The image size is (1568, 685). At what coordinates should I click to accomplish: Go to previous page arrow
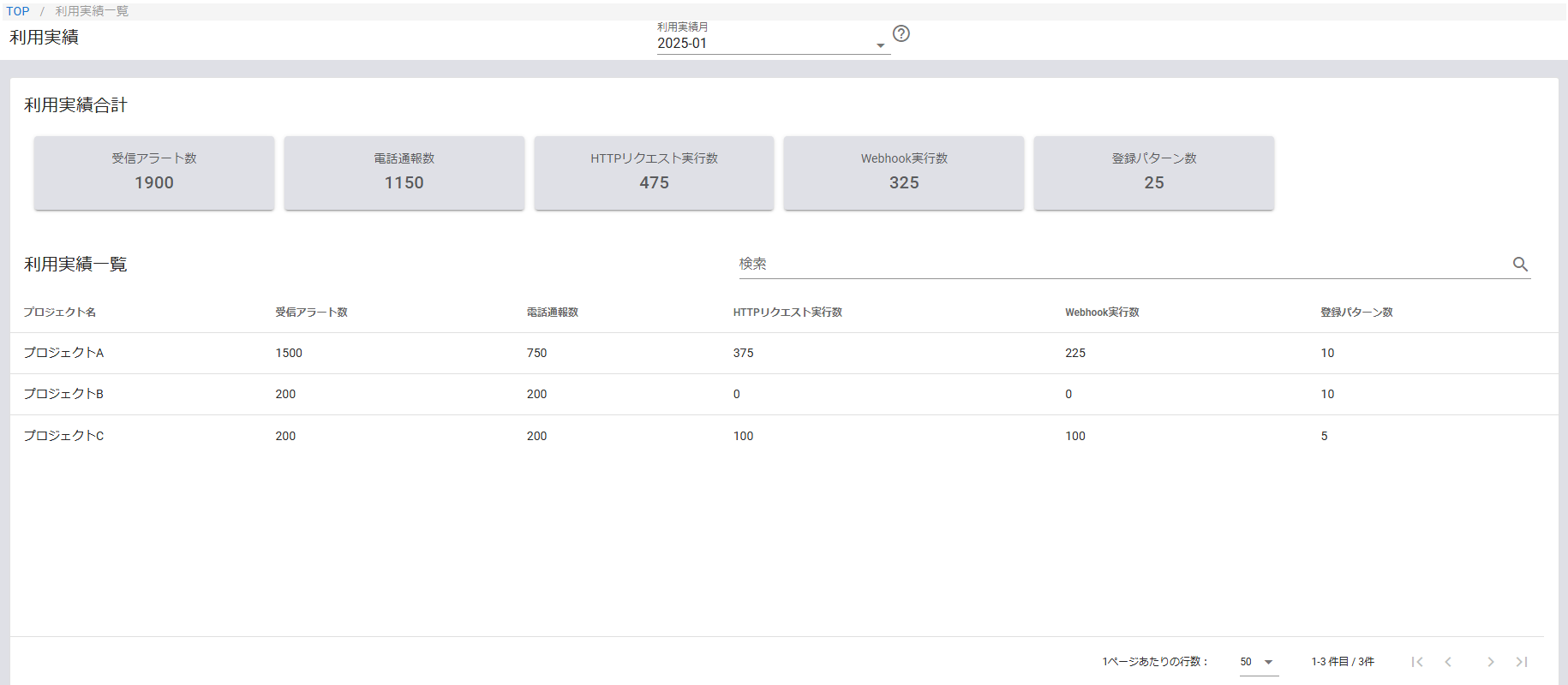pos(1448,662)
